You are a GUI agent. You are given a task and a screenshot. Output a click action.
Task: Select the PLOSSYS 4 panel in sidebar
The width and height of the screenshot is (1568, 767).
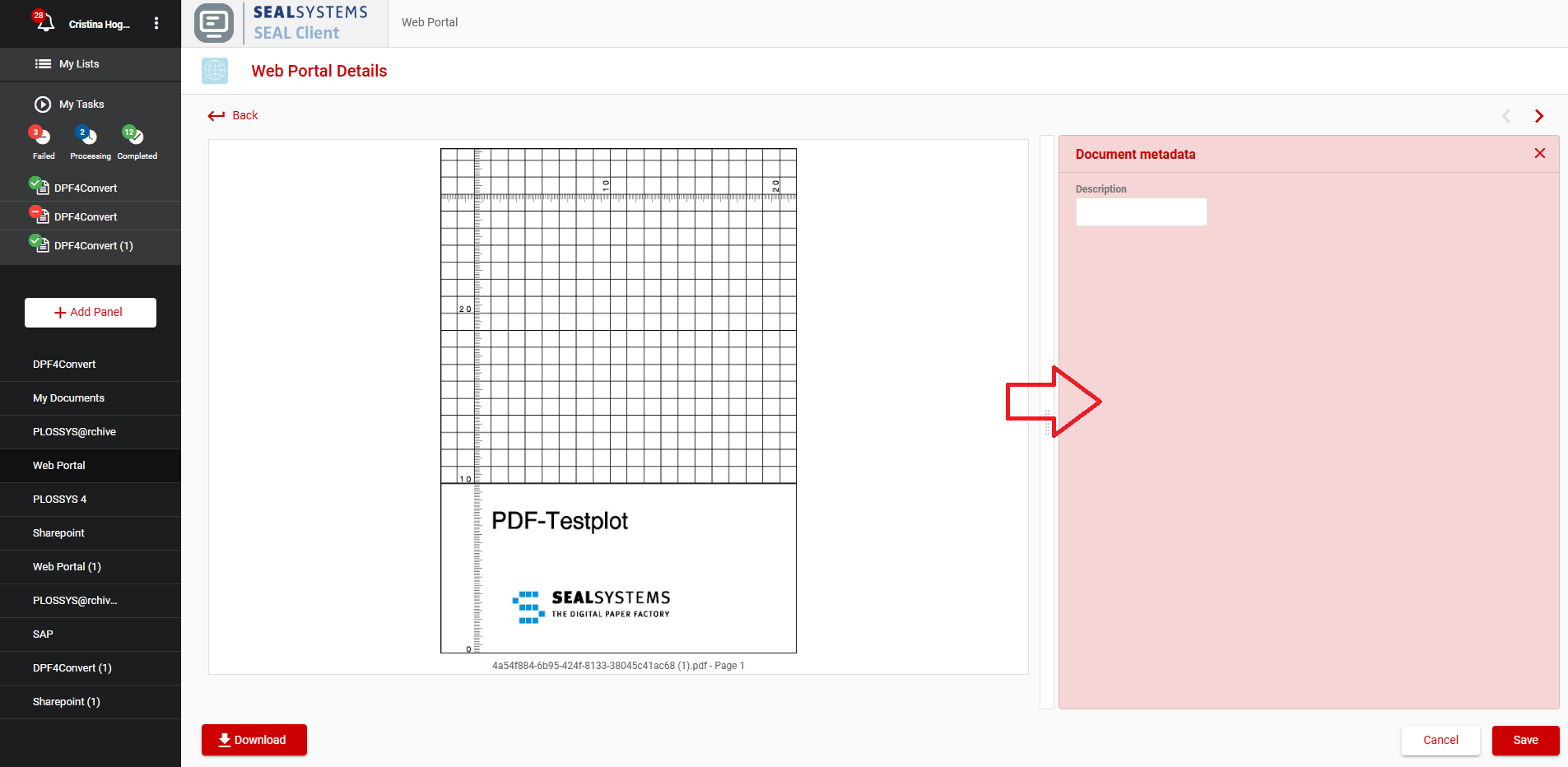pos(59,500)
